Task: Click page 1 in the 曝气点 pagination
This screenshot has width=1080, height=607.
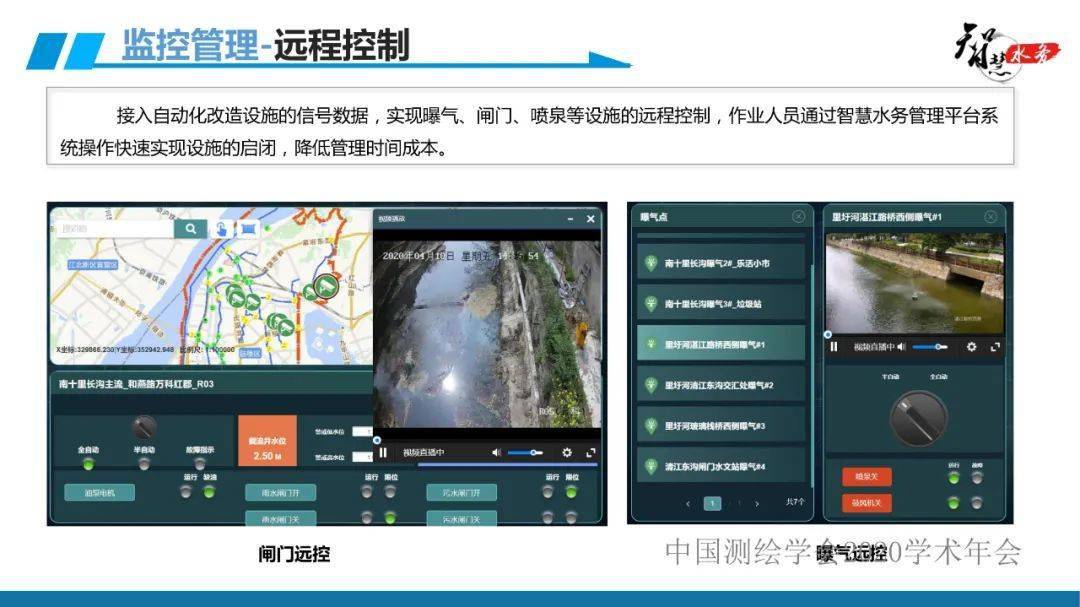Action: coord(712,504)
